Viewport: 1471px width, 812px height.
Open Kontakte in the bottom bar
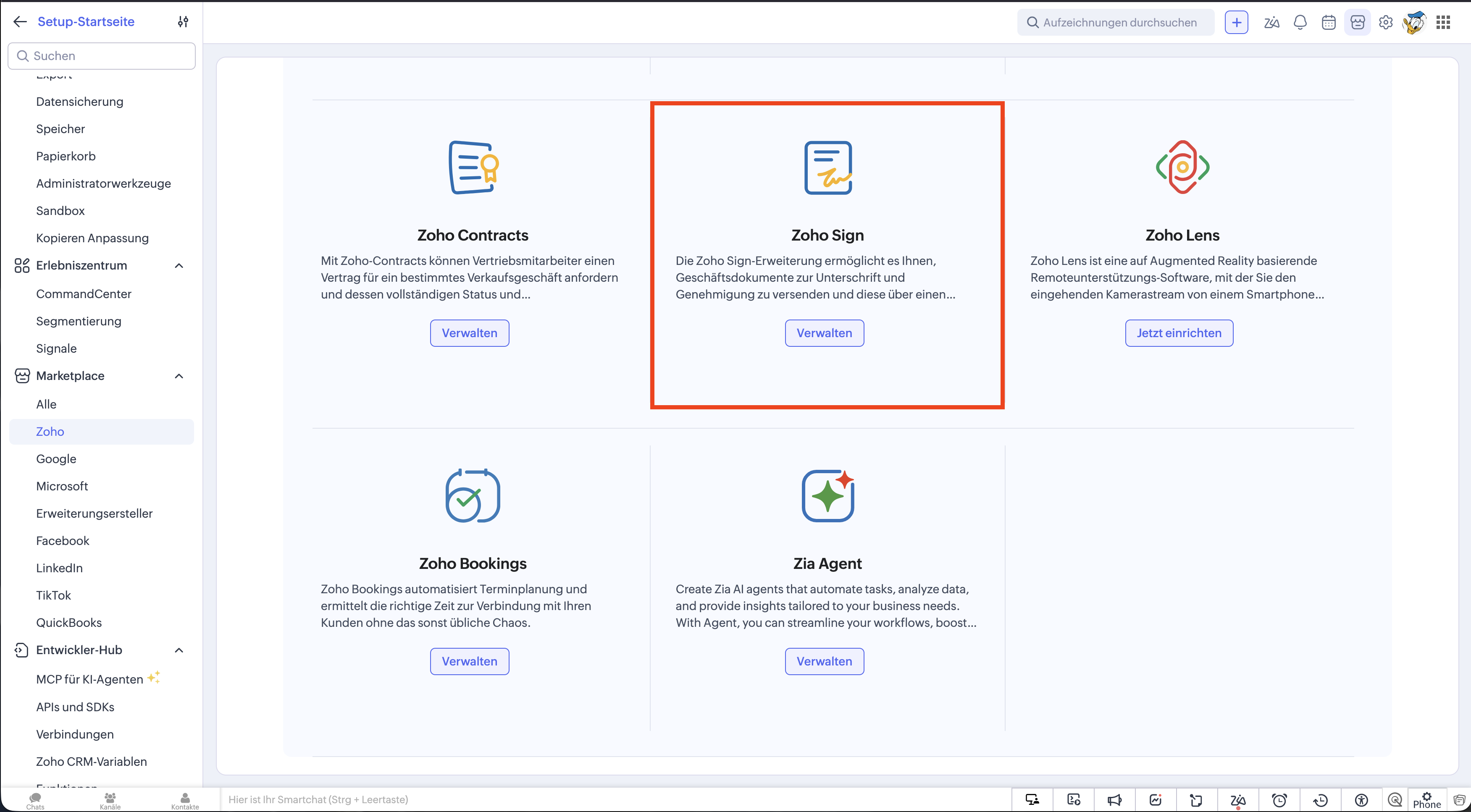click(185, 800)
